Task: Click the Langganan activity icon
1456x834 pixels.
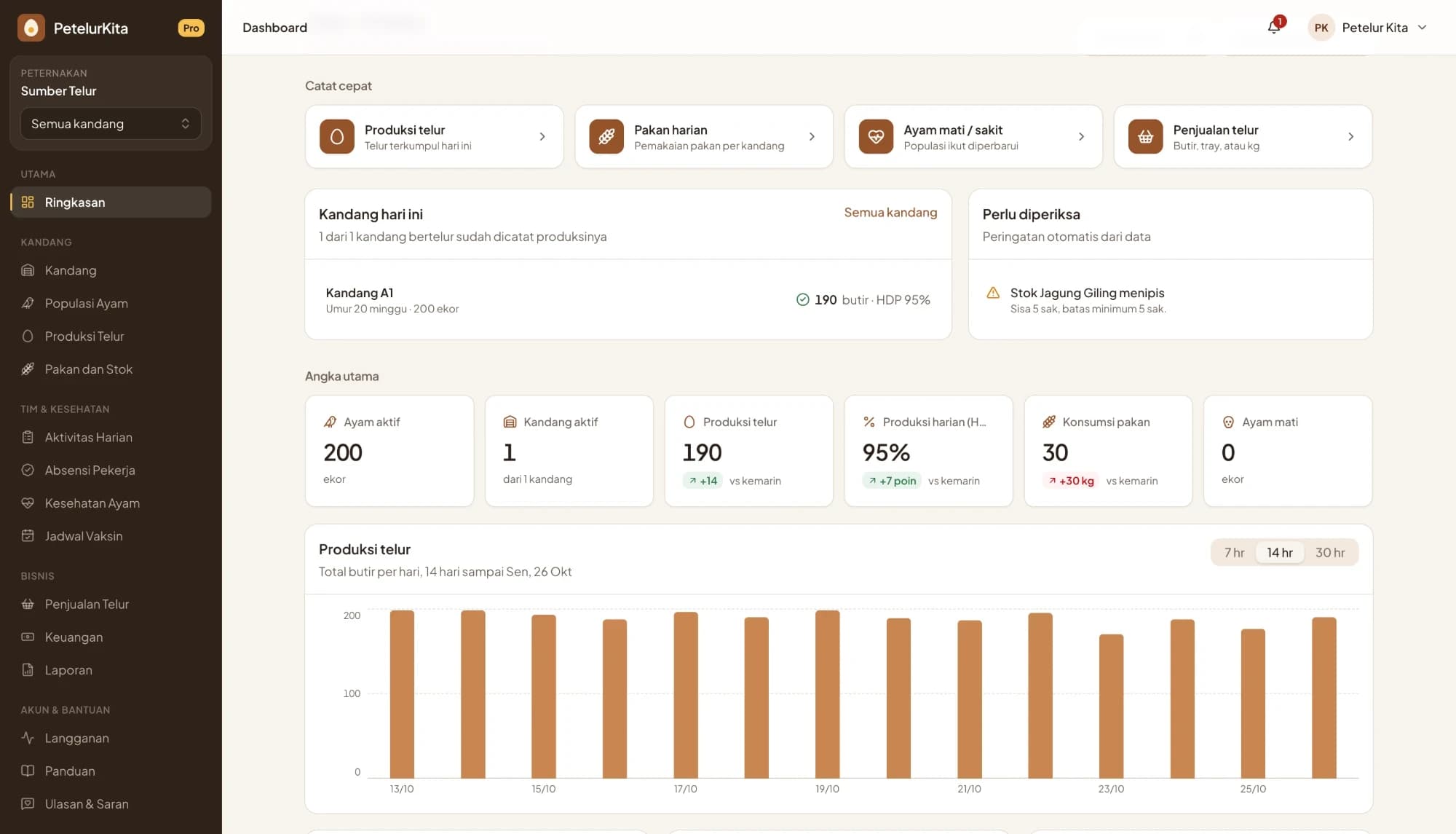Action: point(28,738)
